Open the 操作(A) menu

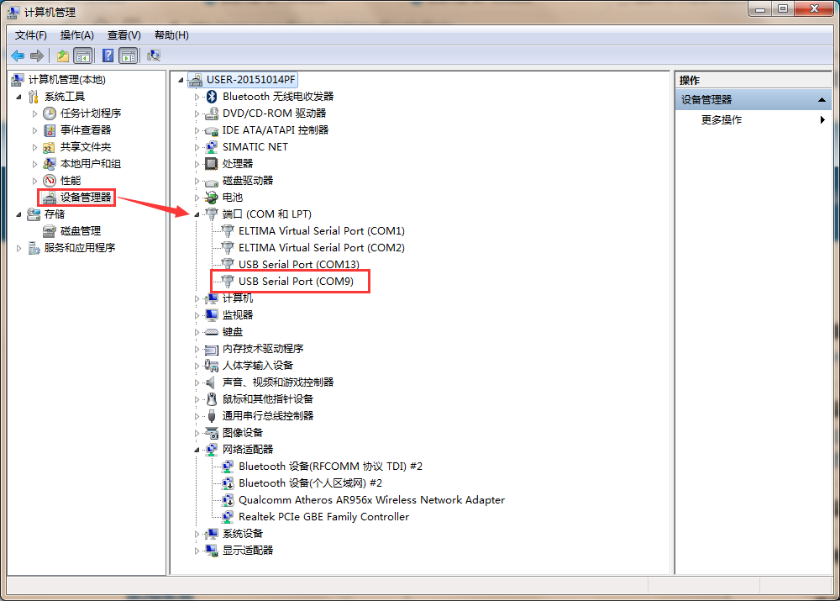coord(77,35)
